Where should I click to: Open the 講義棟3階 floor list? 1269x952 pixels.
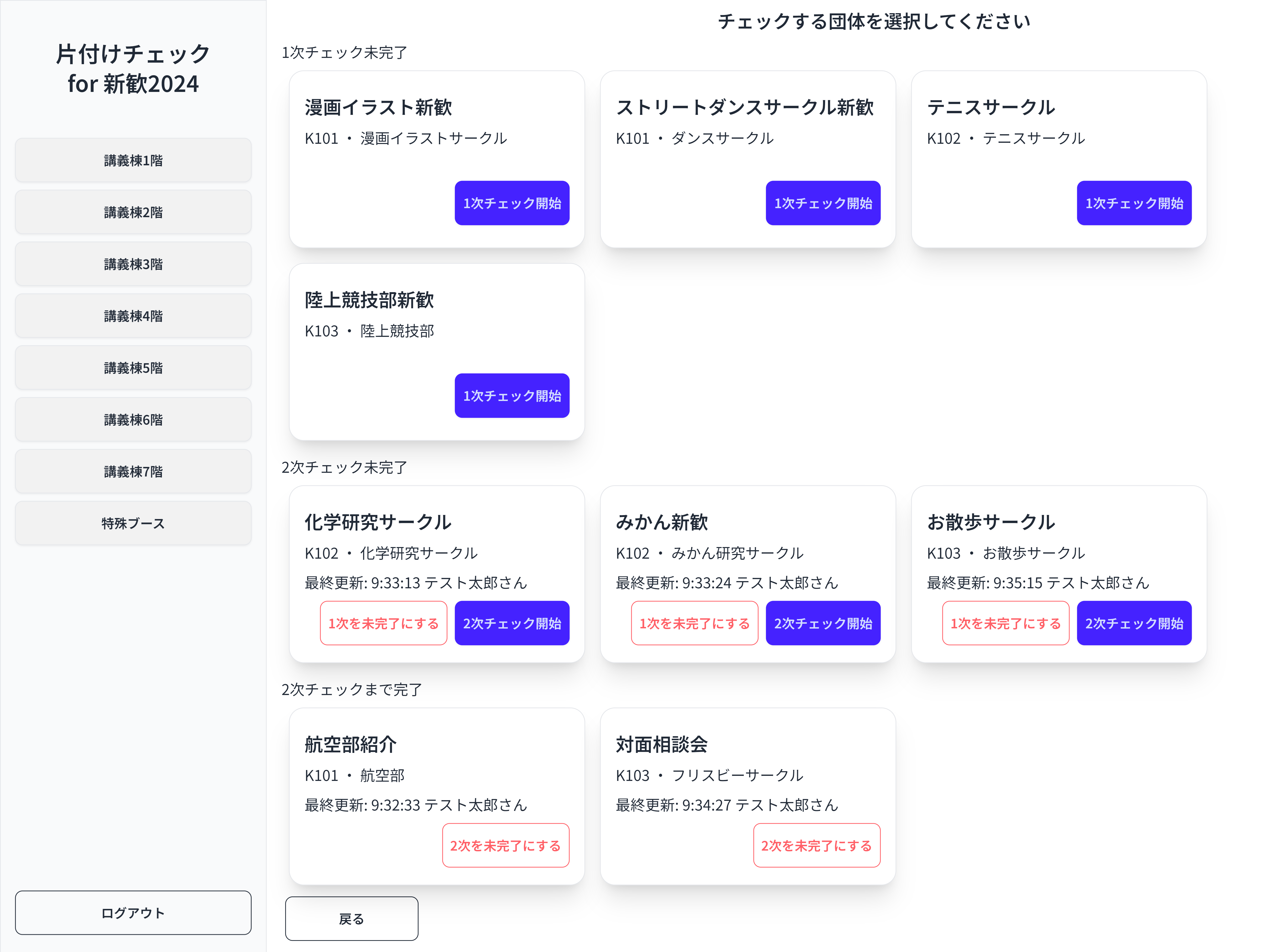pos(133,264)
